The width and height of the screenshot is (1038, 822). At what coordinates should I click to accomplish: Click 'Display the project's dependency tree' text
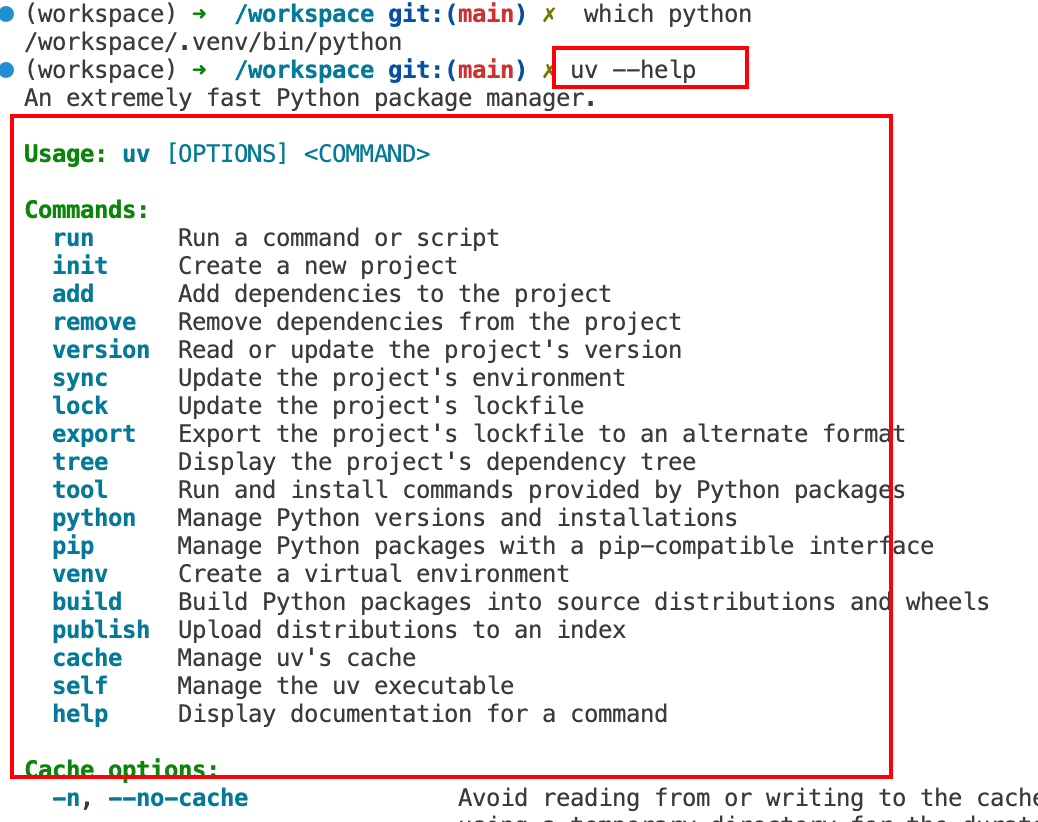[x=436, y=462]
